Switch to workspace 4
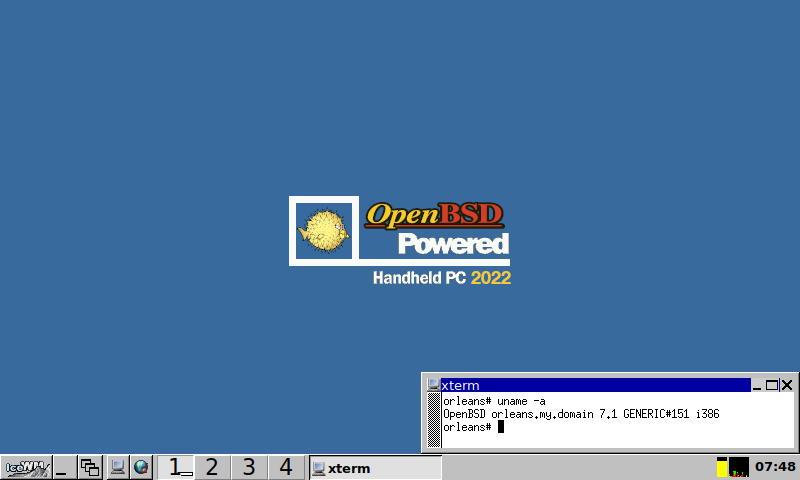 pos(286,467)
